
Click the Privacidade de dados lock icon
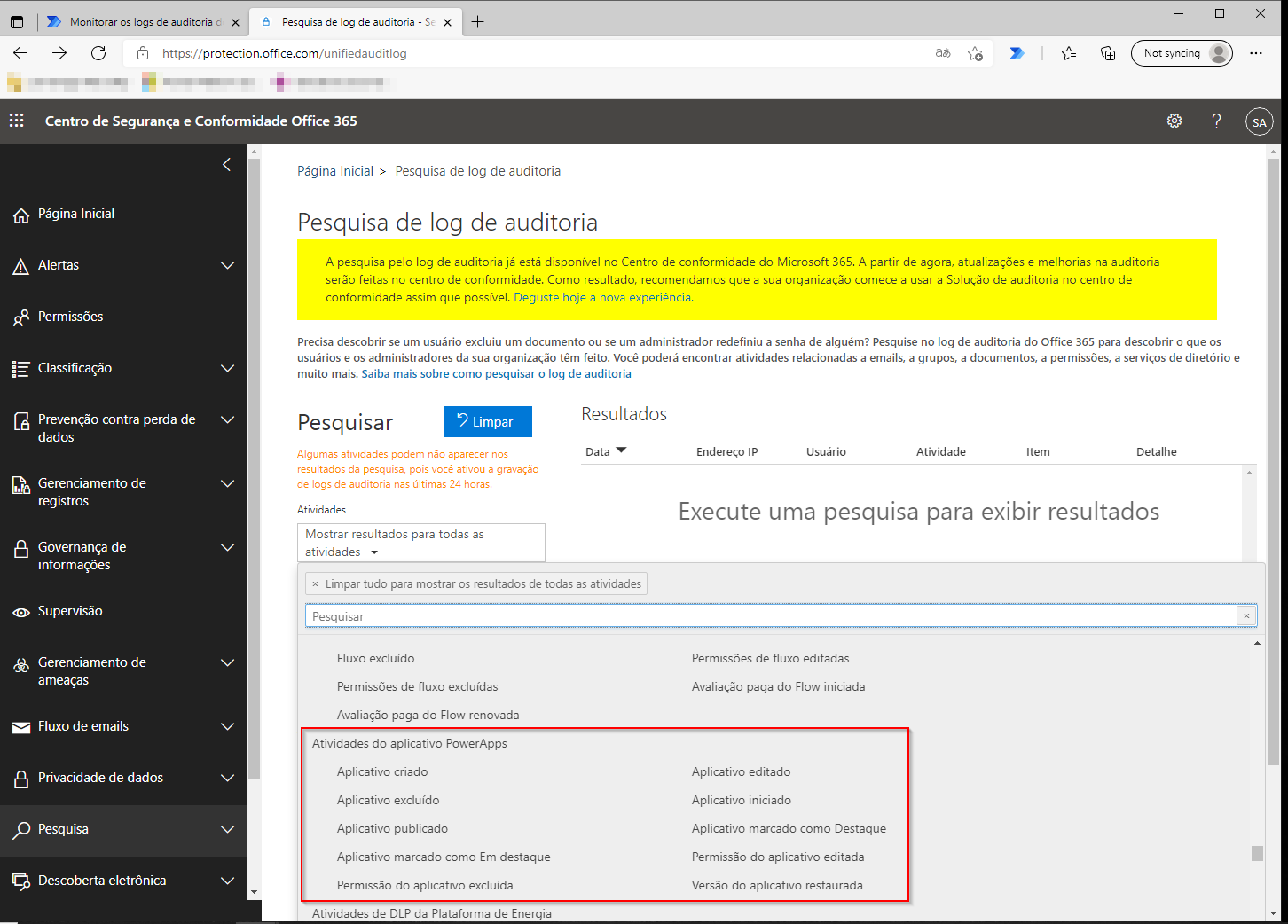point(21,779)
